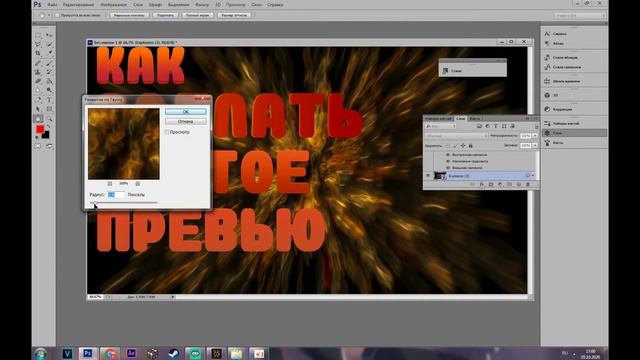Toggle scroll all windows checkbox
640x360 pixels.
(x=57, y=16)
